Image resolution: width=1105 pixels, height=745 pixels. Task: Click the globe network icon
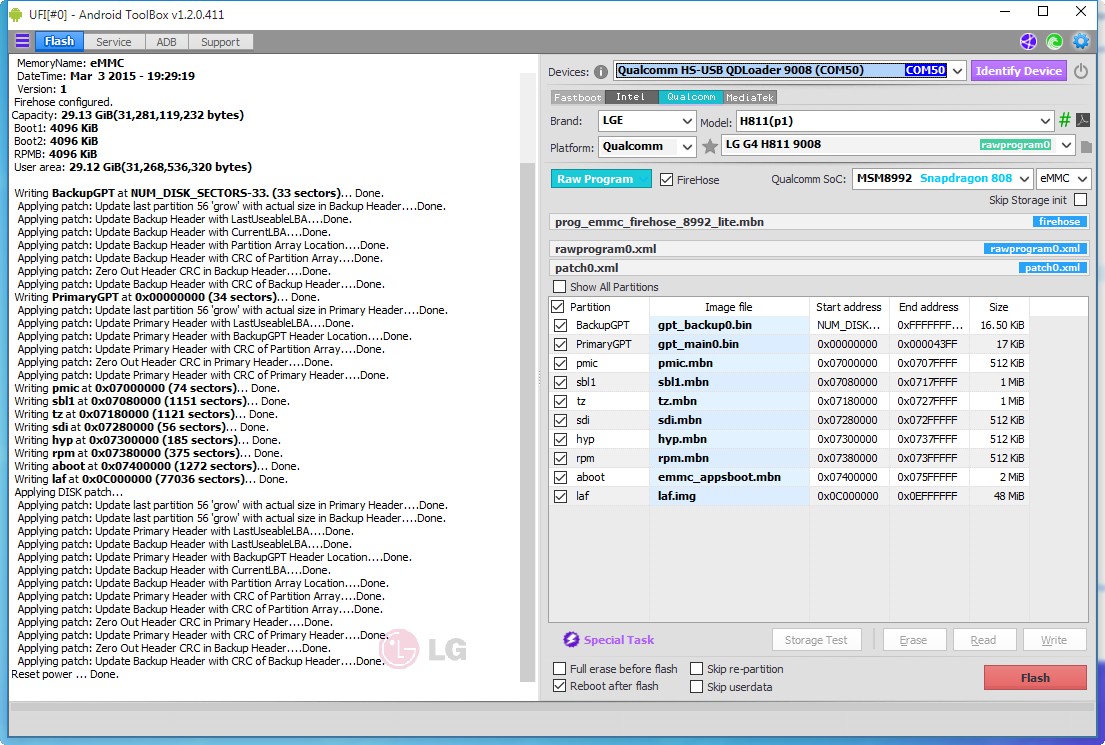tap(1028, 42)
